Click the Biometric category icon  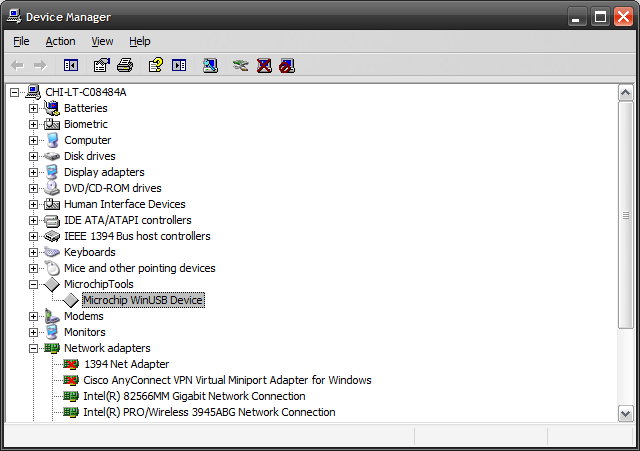pyautogui.click(x=52, y=124)
